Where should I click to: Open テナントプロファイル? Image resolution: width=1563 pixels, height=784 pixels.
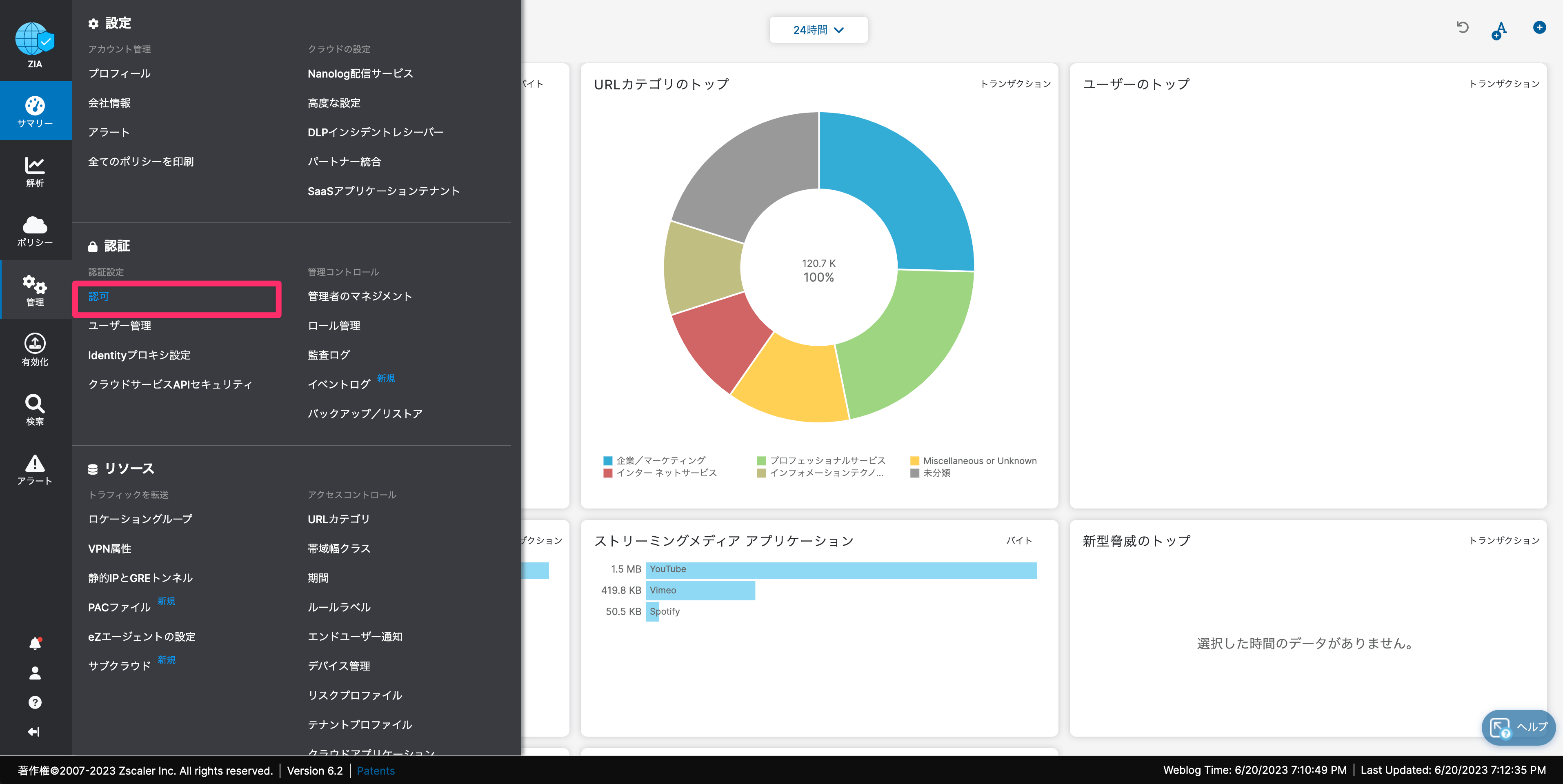(x=360, y=724)
